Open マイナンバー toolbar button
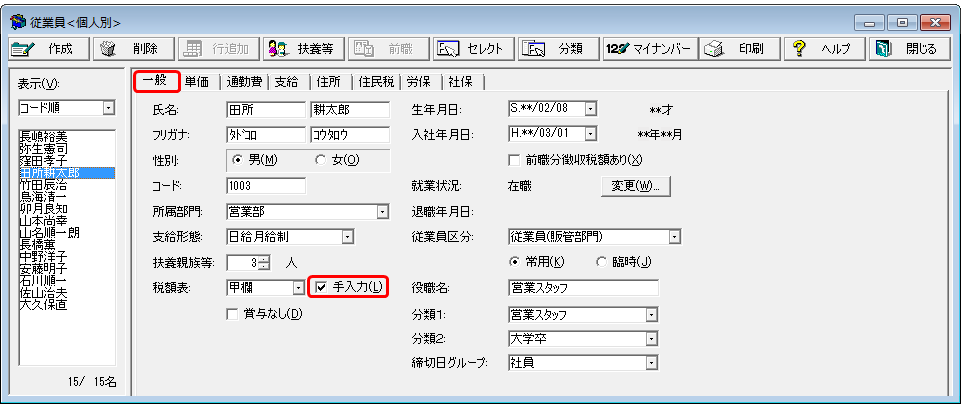 617,48
